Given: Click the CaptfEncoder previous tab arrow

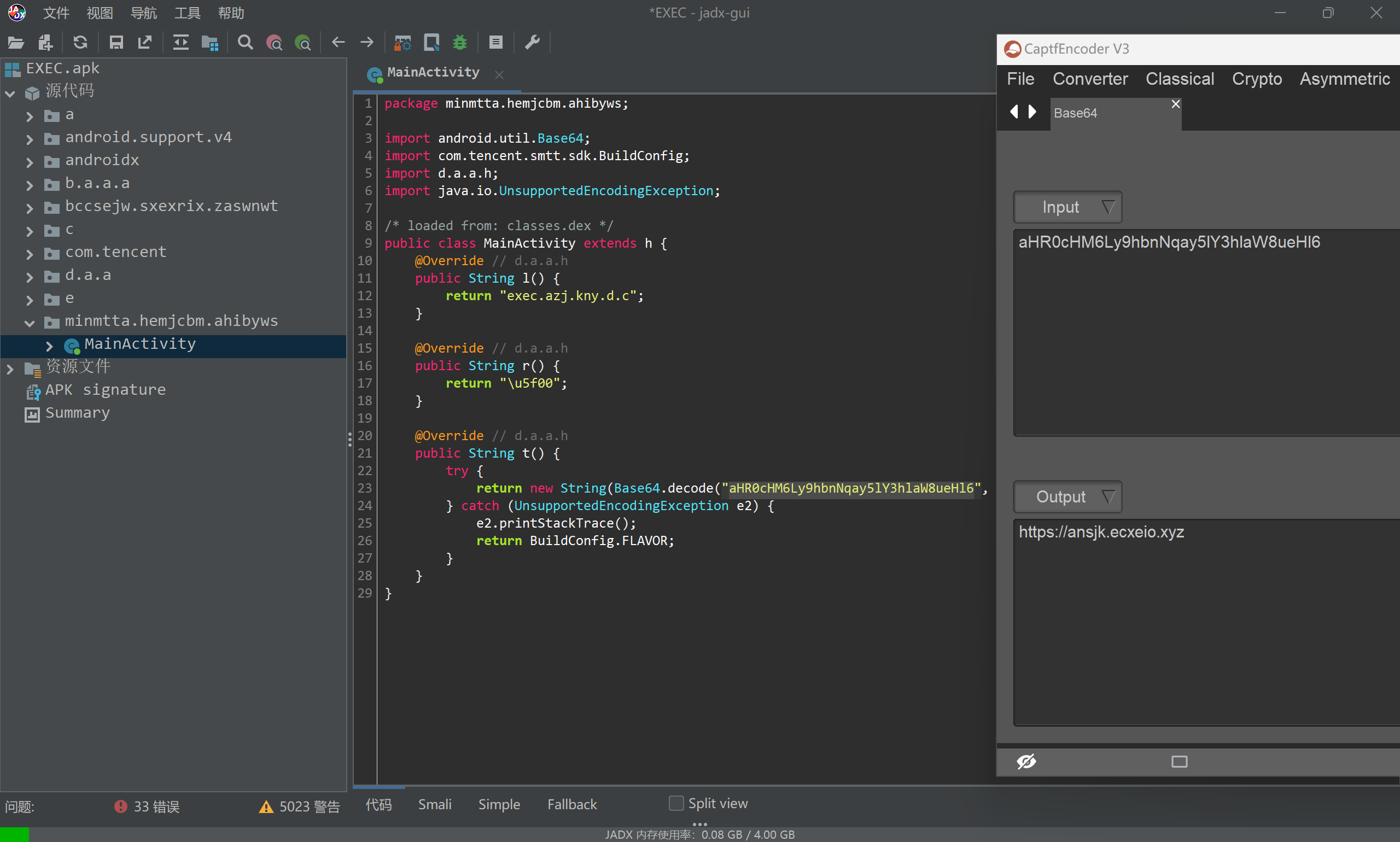Looking at the screenshot, I should [x=1014, y=112].
